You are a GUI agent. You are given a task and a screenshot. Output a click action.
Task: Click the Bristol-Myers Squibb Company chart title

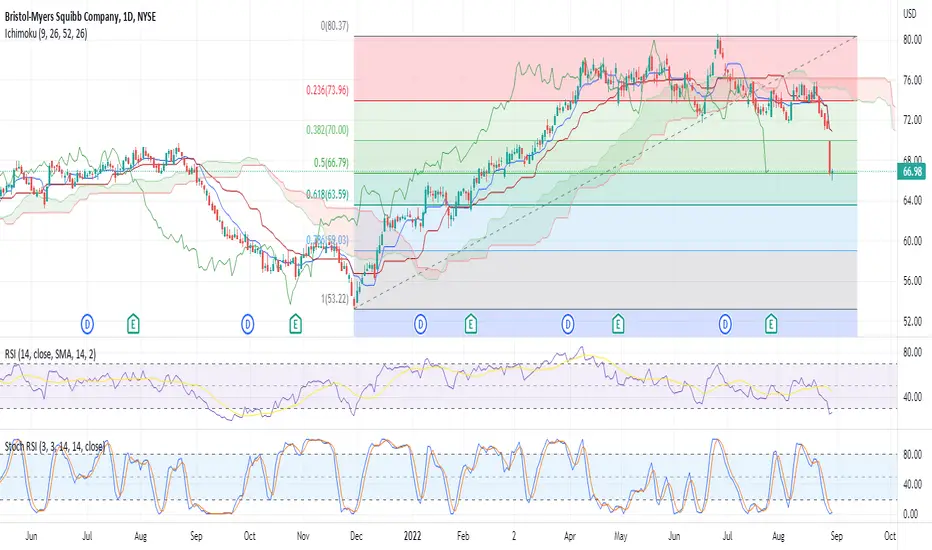(80, 17)
